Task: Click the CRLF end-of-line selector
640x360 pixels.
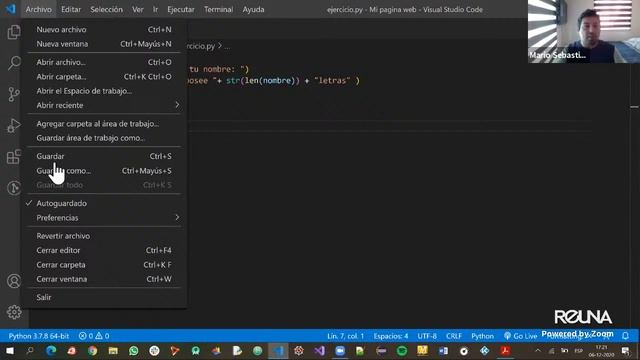Action: [x=453, y=336]
